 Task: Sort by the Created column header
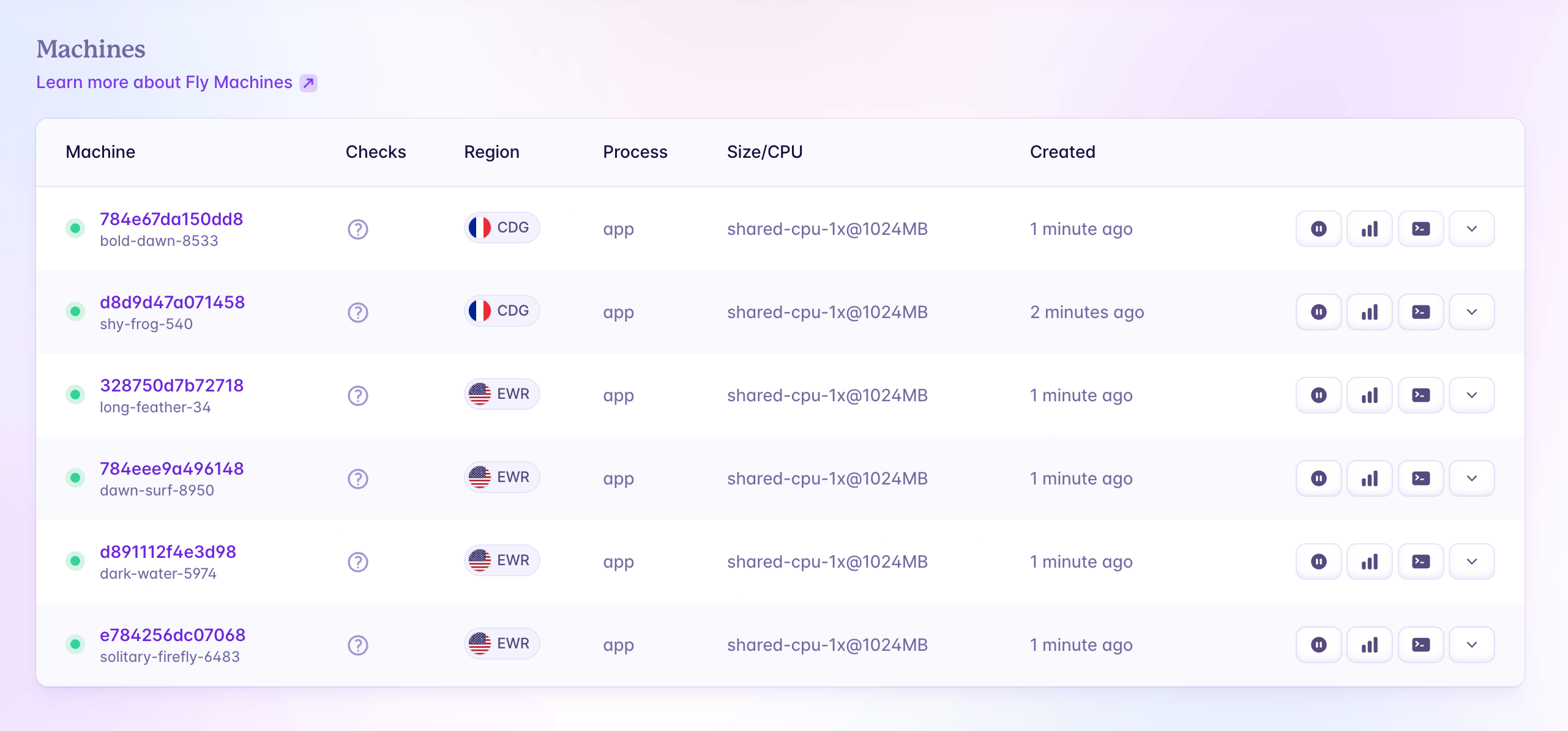point(1062,152)
